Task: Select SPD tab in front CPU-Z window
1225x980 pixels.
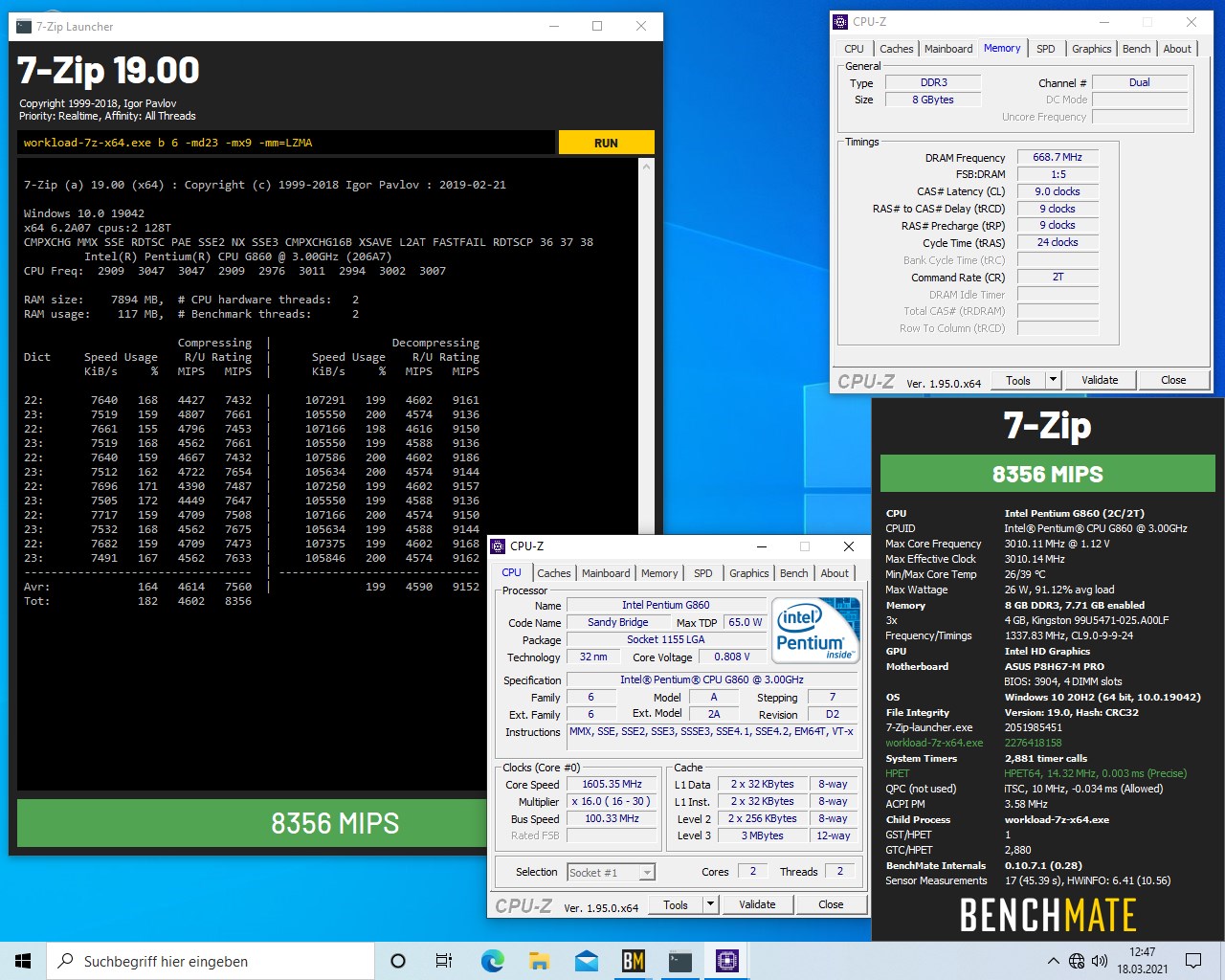Action: point(703,573)
